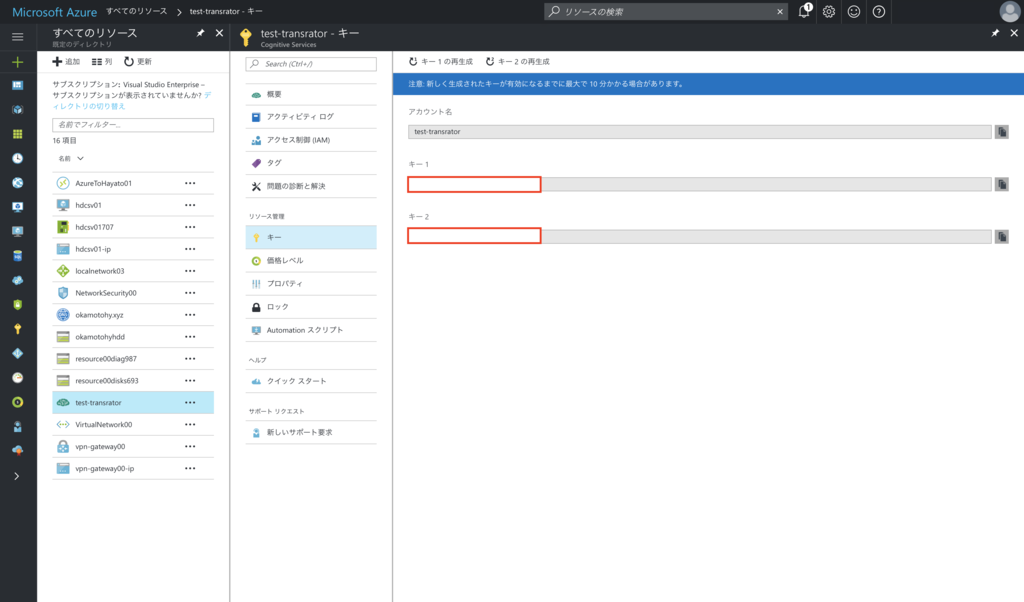Click the Key 1 value field
This screenshot has width=1024, height=602.
[699, 185]
